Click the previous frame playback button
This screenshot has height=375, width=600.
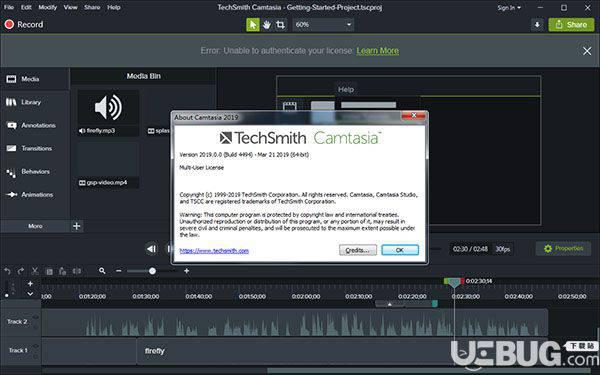152,249
